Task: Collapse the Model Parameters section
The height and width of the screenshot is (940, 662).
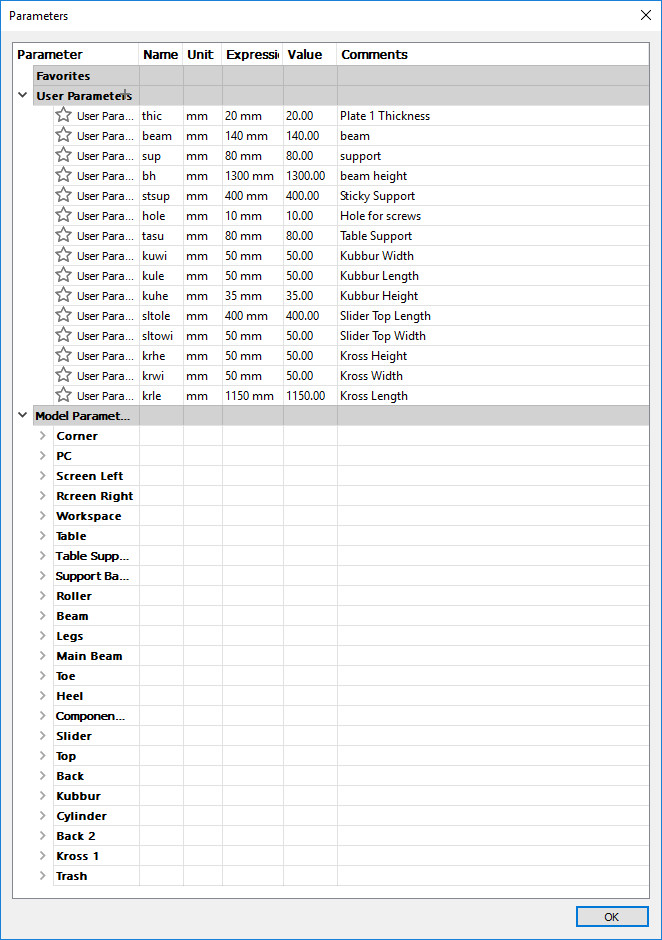Action: click(23, 416)
